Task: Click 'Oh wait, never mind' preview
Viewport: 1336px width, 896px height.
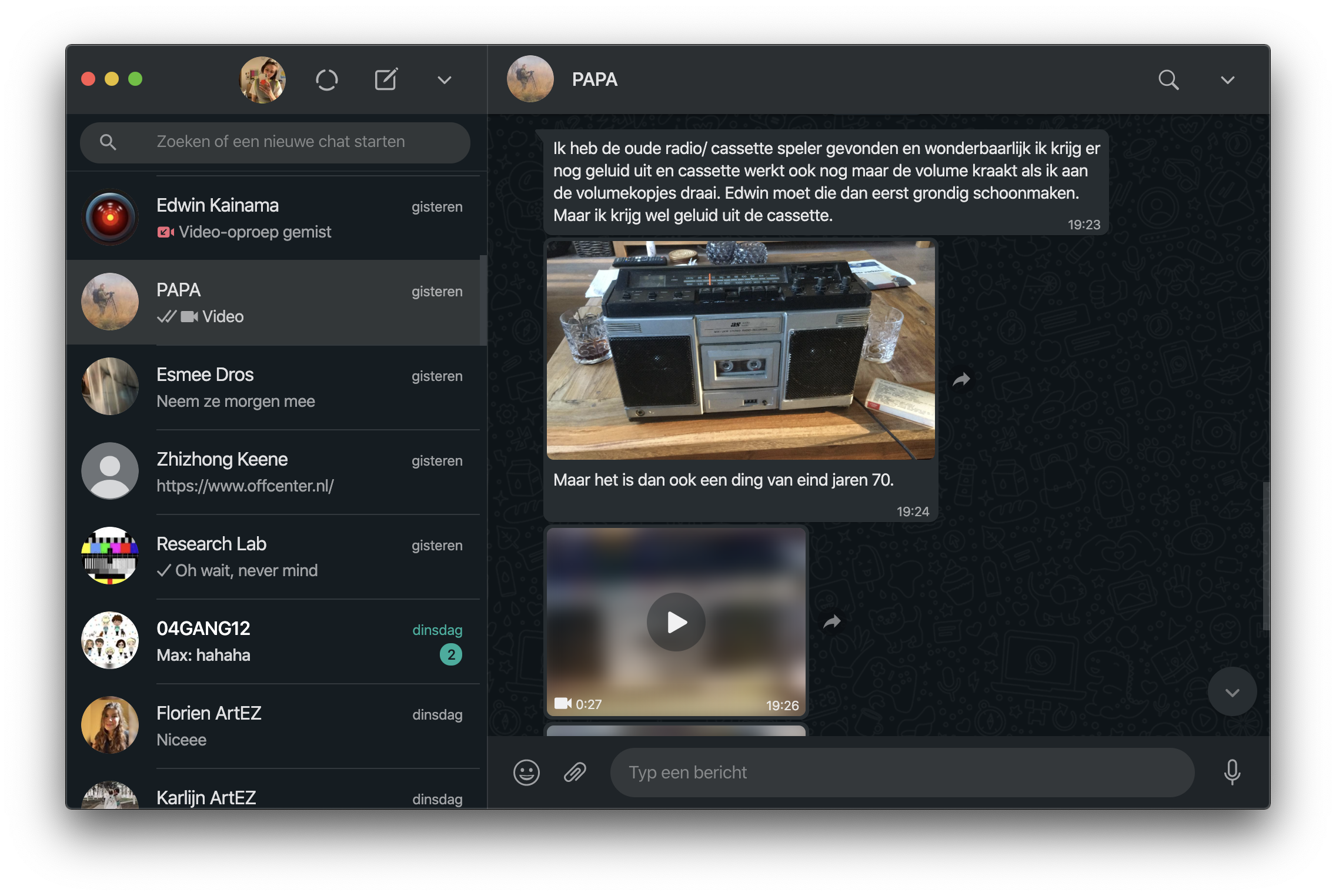Action: click(x=246, y=571)
